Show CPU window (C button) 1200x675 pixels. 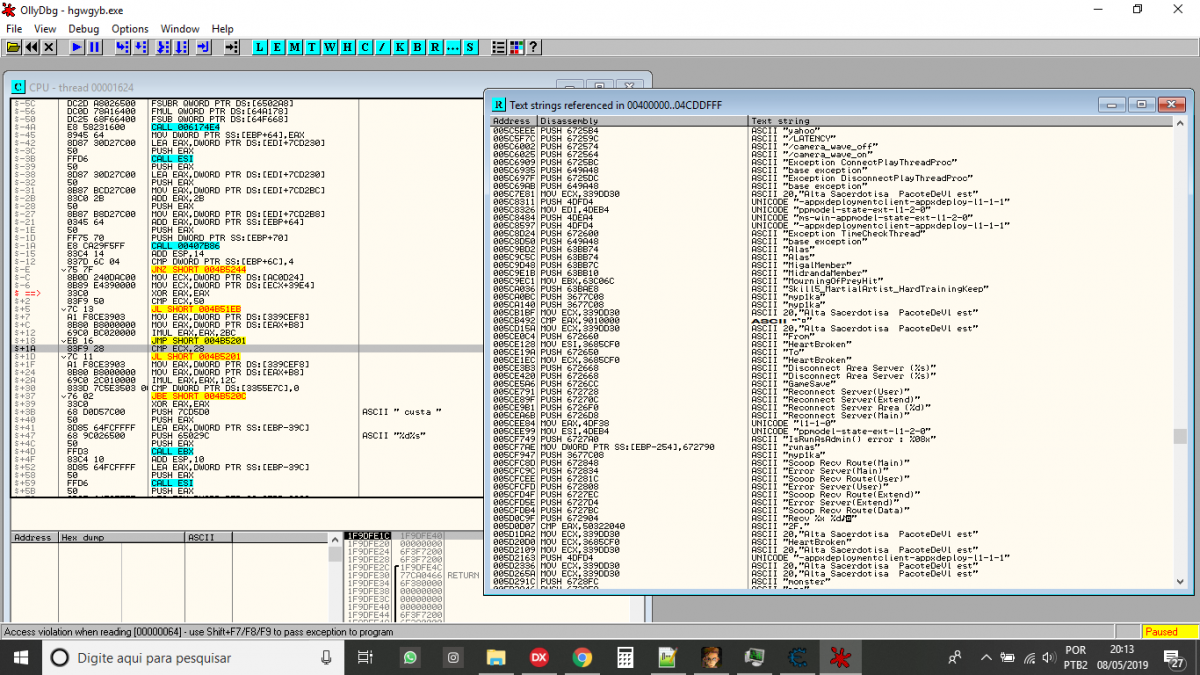[x=365, y=47]
